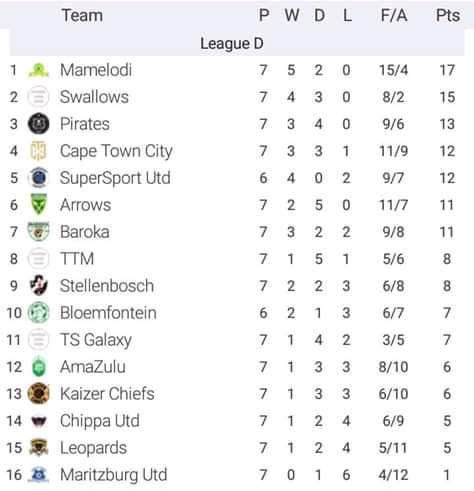
Task: Click the Kaizer Chiefs badge icon
Action: click(x=39, y=394)
